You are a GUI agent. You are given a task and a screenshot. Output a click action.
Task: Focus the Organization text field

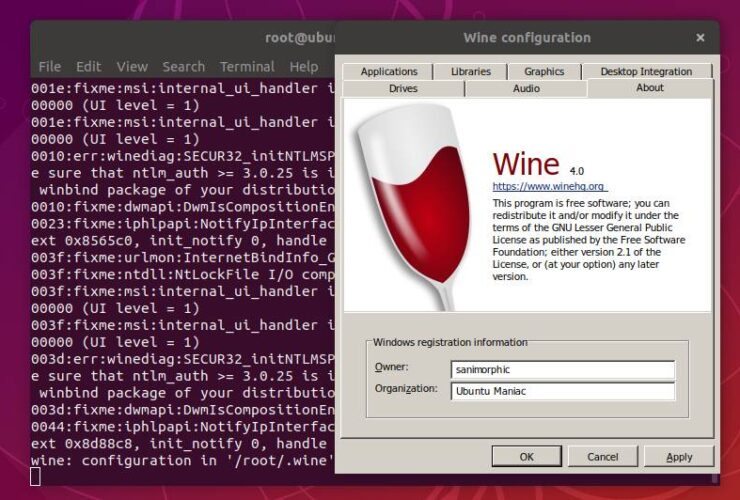tap(562, 391)
